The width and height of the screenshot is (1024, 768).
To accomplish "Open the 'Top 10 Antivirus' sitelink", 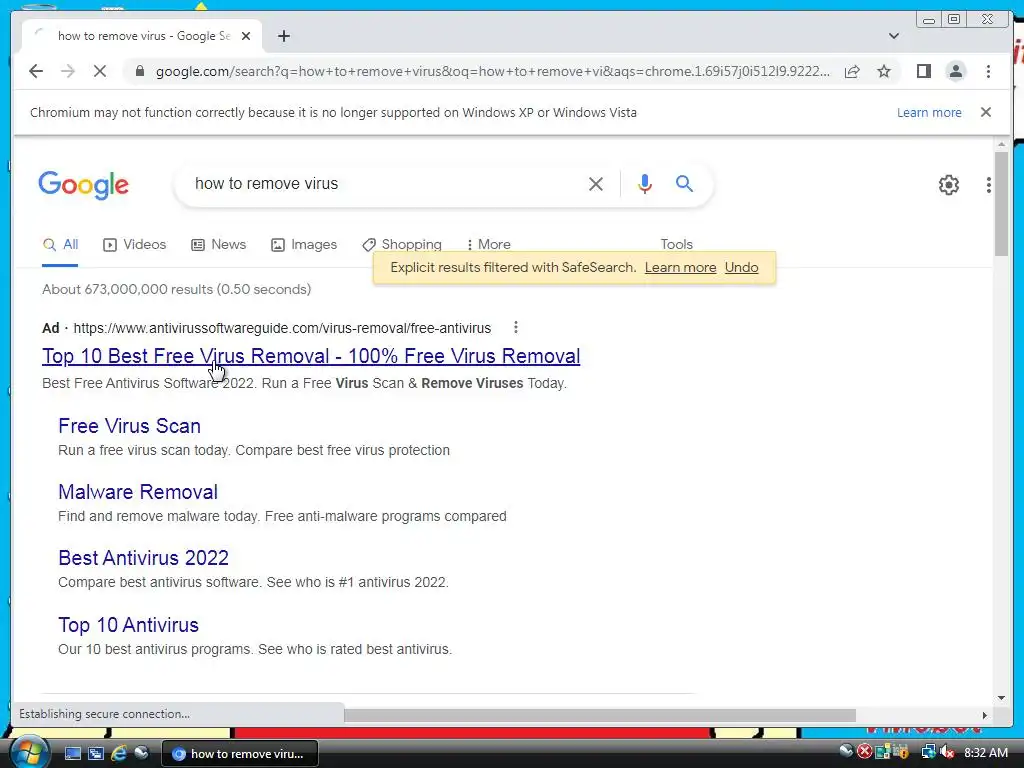I will coord(129,625).
